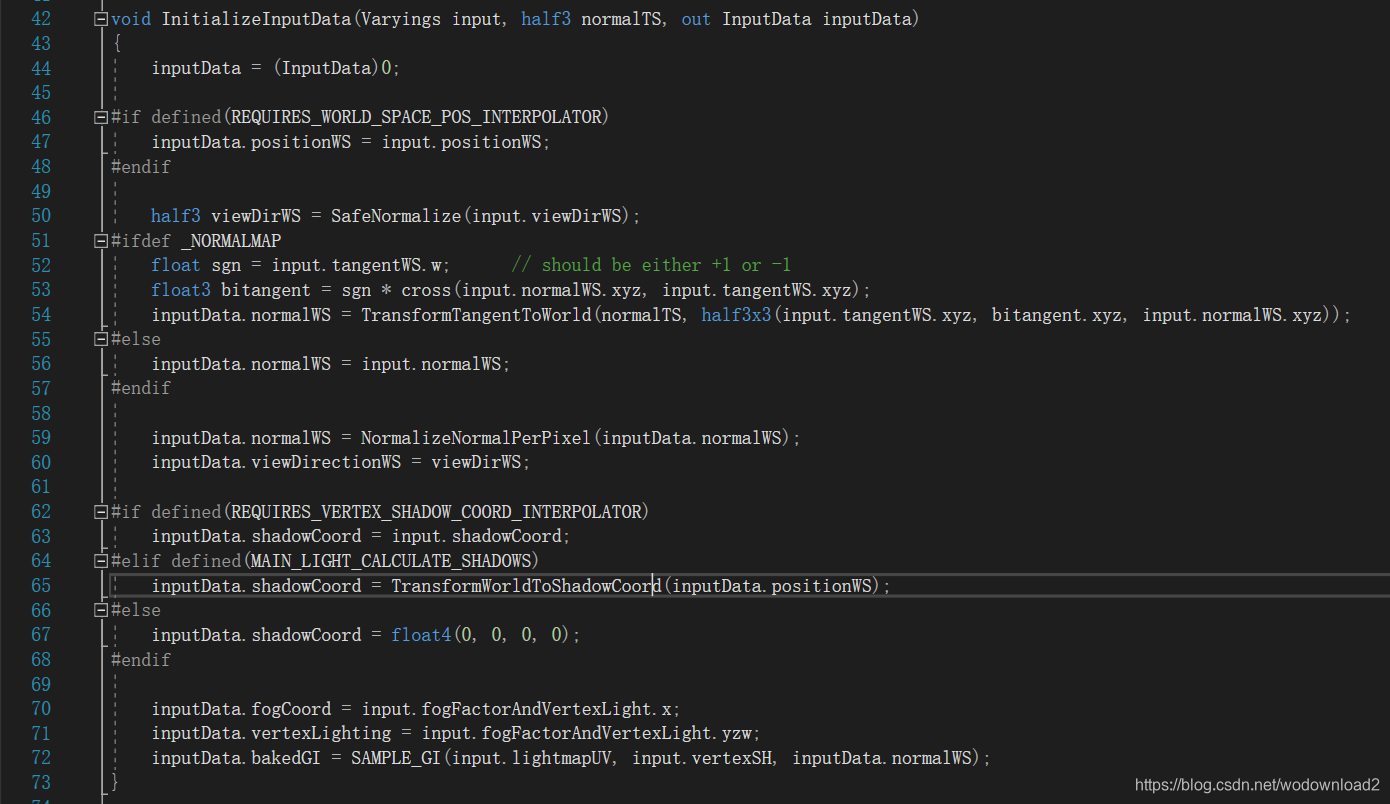This screenshot has width=1390, height=804.
Task: Click line number 73 in the gutter
Action: pos(41,783)
